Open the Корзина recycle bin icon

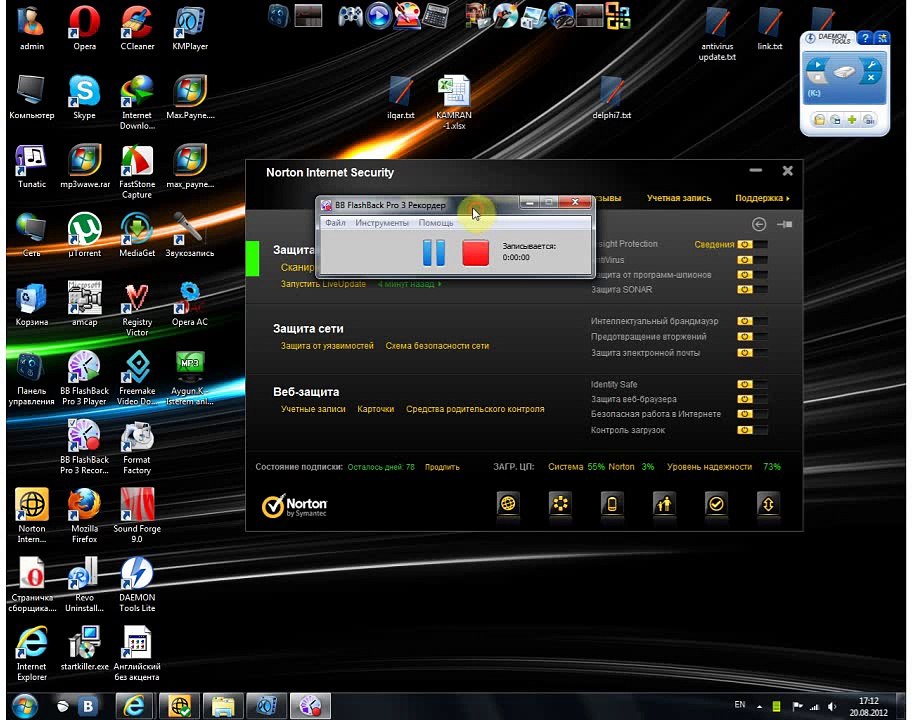pyautogui.click(x=31, y=304)
